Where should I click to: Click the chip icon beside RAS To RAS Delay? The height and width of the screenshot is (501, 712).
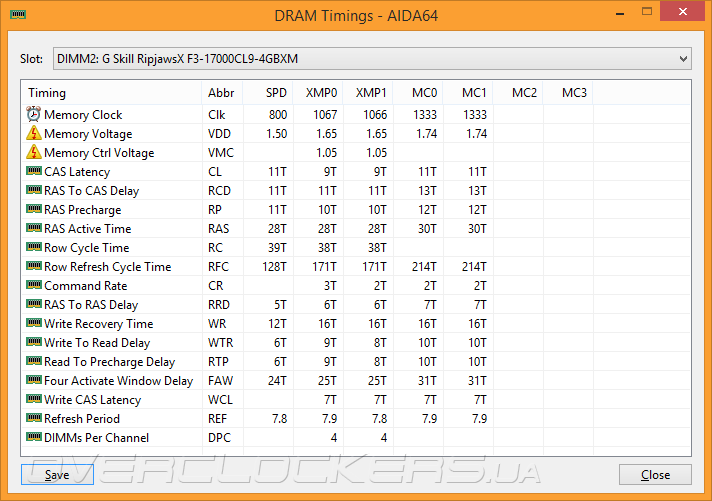click(x=34, y=304)
